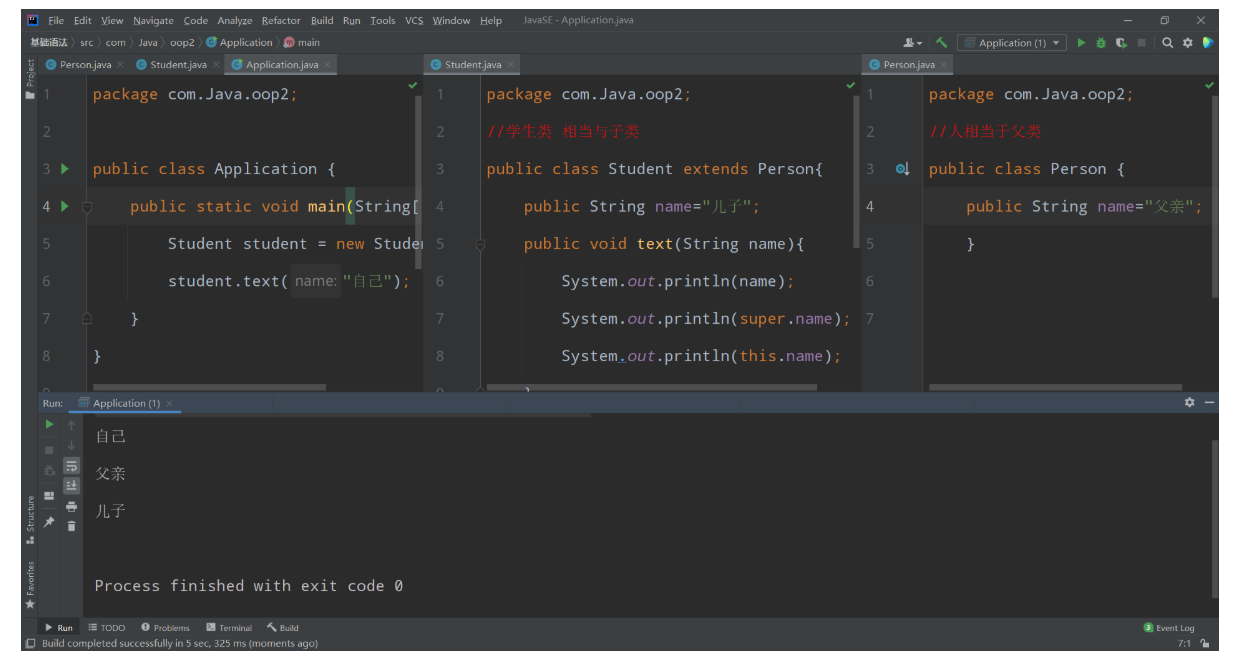
Task: Click the run gutter arrow on line 3
Action: (65, 169)
